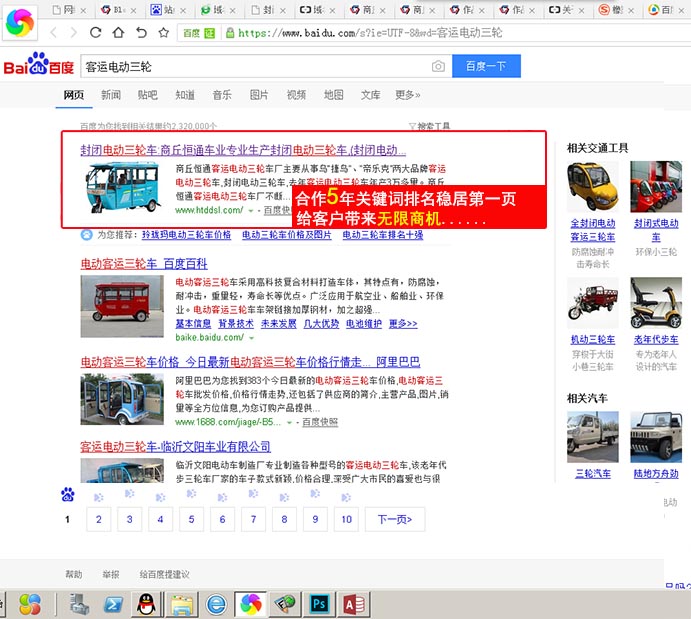
Task: Switch to the 视频 tab
Action: pyautogui.click(x=296, y=95)
